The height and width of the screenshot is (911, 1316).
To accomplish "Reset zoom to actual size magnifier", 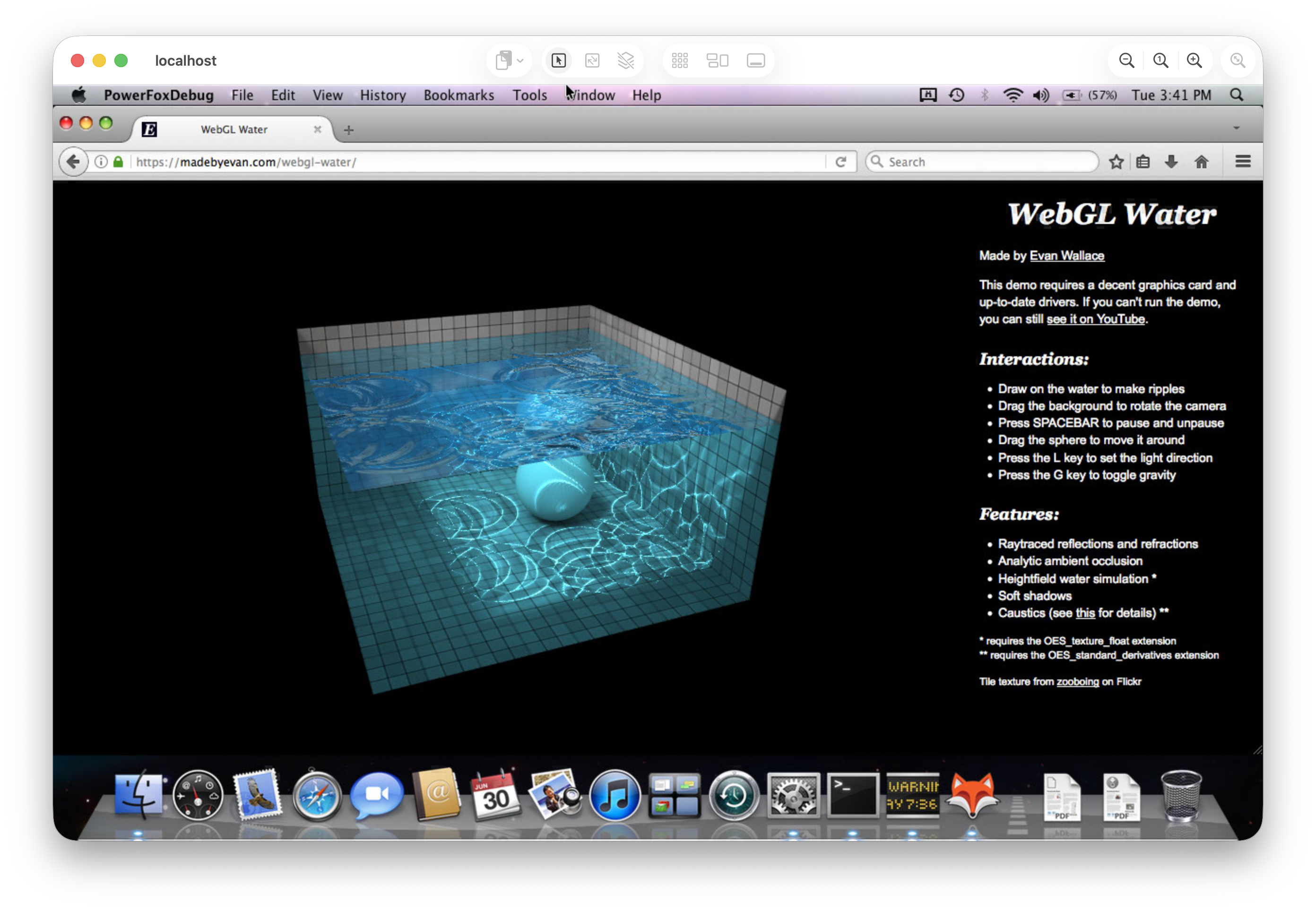I will (1160, 60).
